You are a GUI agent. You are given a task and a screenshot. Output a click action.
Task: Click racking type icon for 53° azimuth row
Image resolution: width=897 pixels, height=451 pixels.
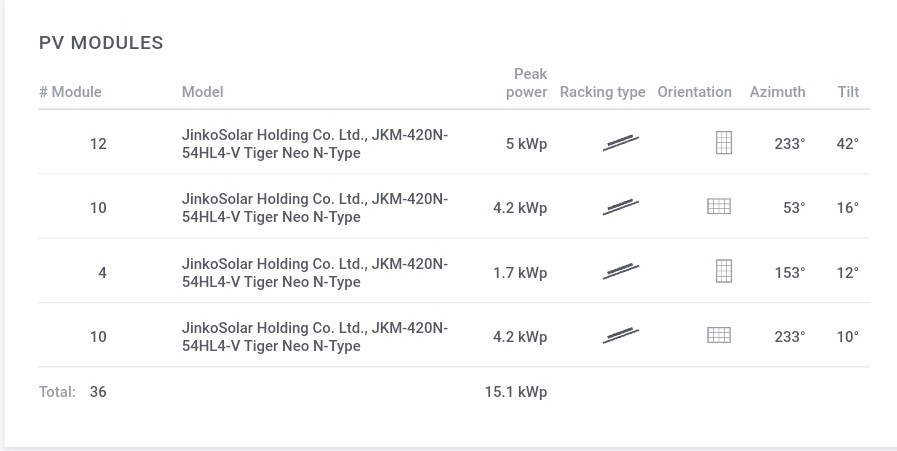[621, 207]
